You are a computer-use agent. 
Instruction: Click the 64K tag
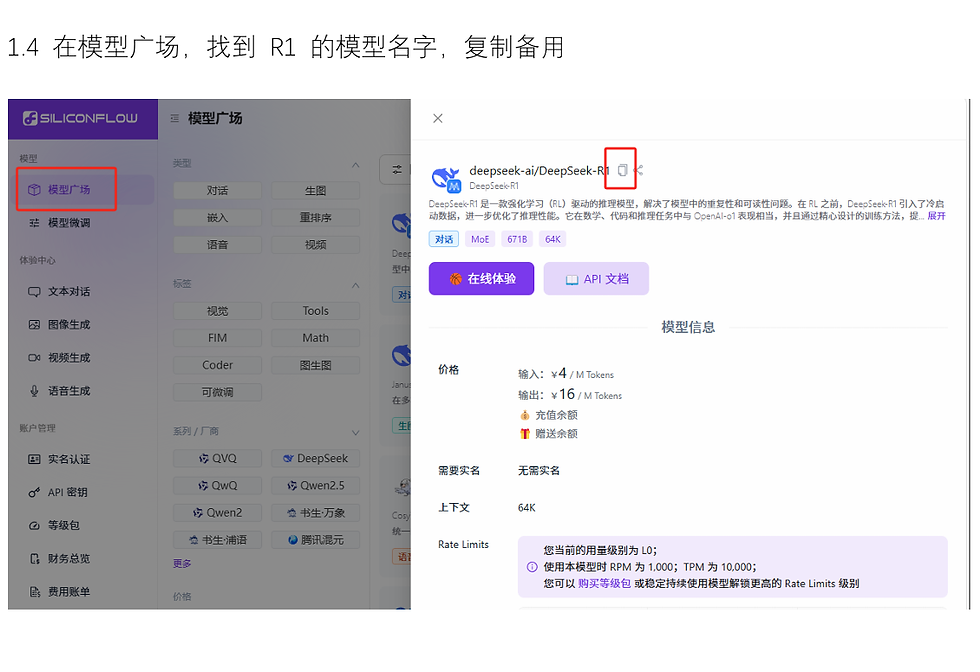point(552,239)
